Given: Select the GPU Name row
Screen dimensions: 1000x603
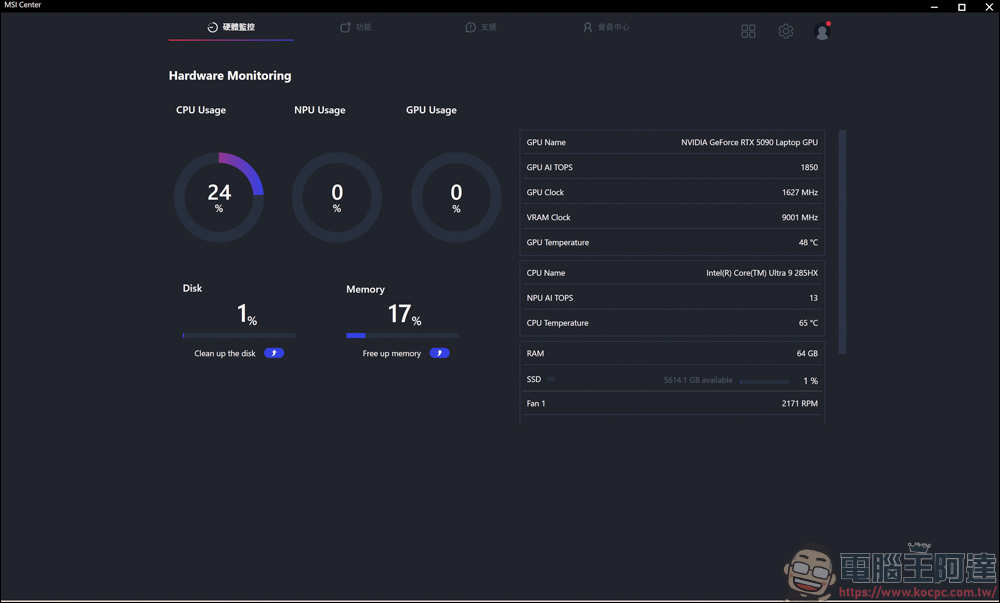Looking at the screenshot, I should [672, 143].
